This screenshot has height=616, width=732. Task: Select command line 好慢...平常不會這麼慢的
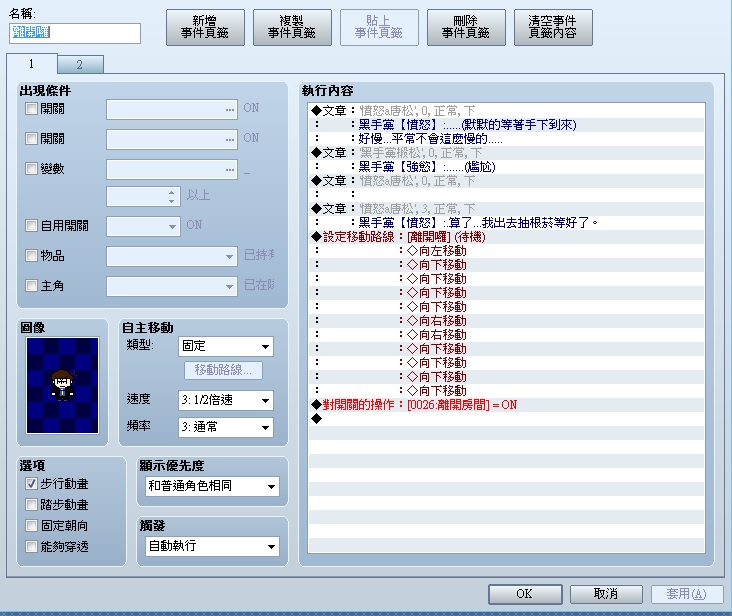506,139
